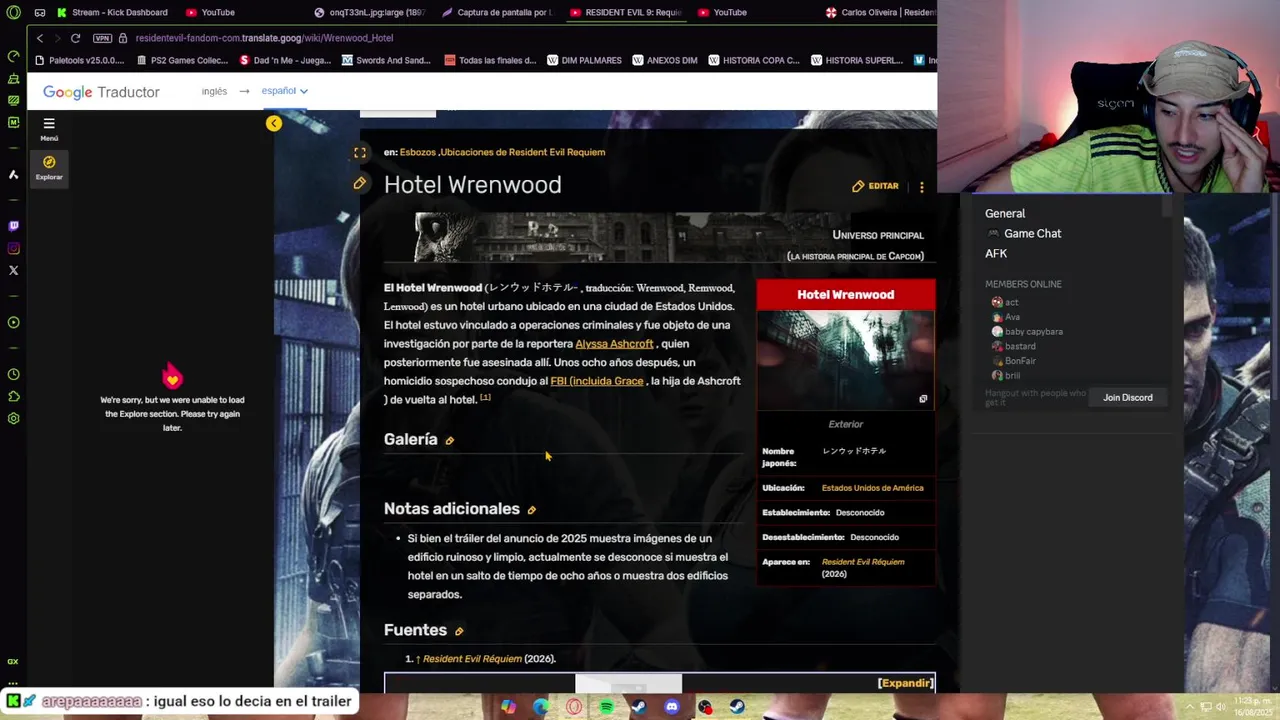Click the pencil edit icon beside title
This screenshot has width=1280, height=720.
click(x=360, y=184)
